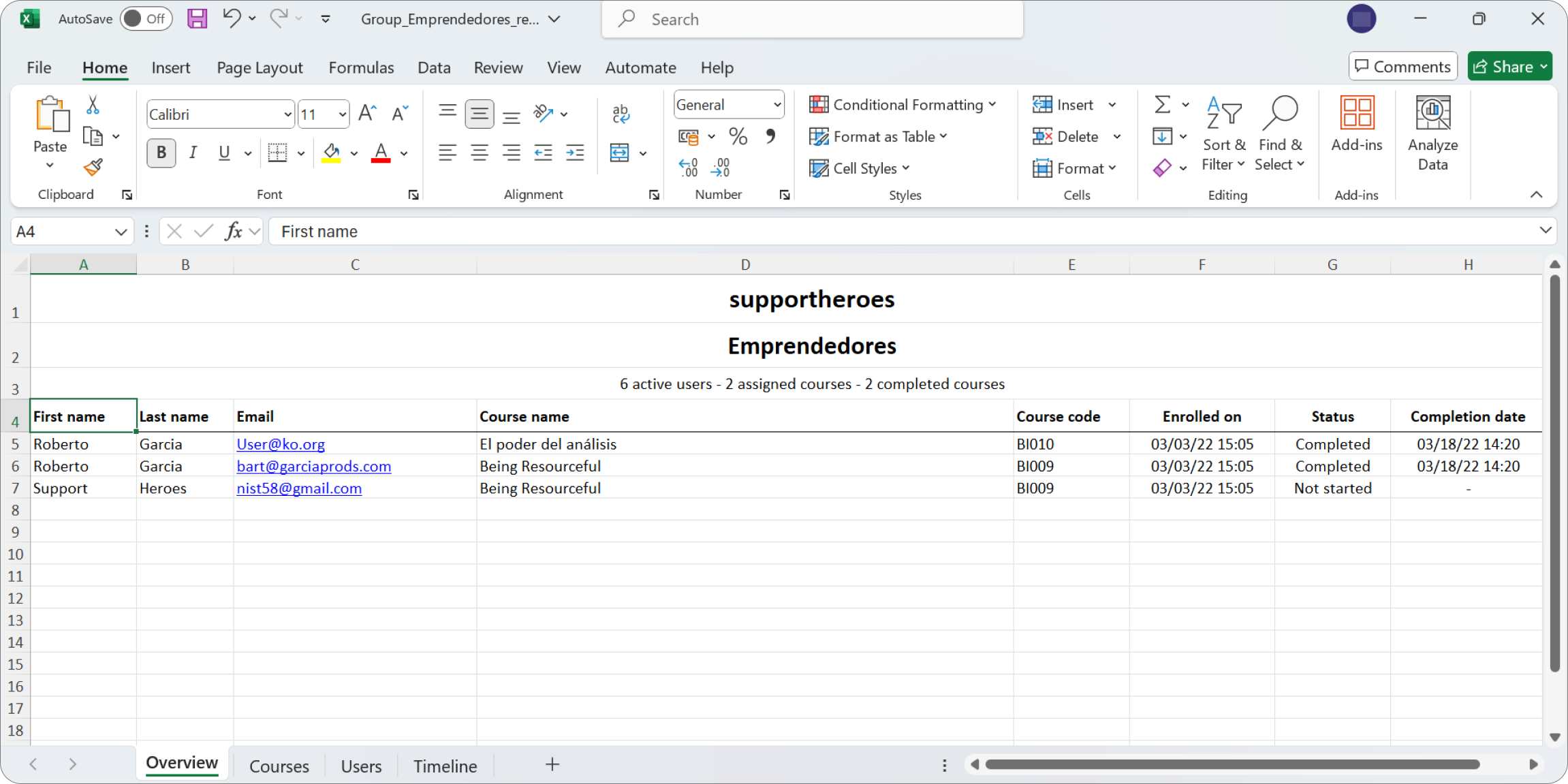The image size is (1568, 784).
Task: Toggle Align Left horizontal alignment
Action: [x=448, y=153]
